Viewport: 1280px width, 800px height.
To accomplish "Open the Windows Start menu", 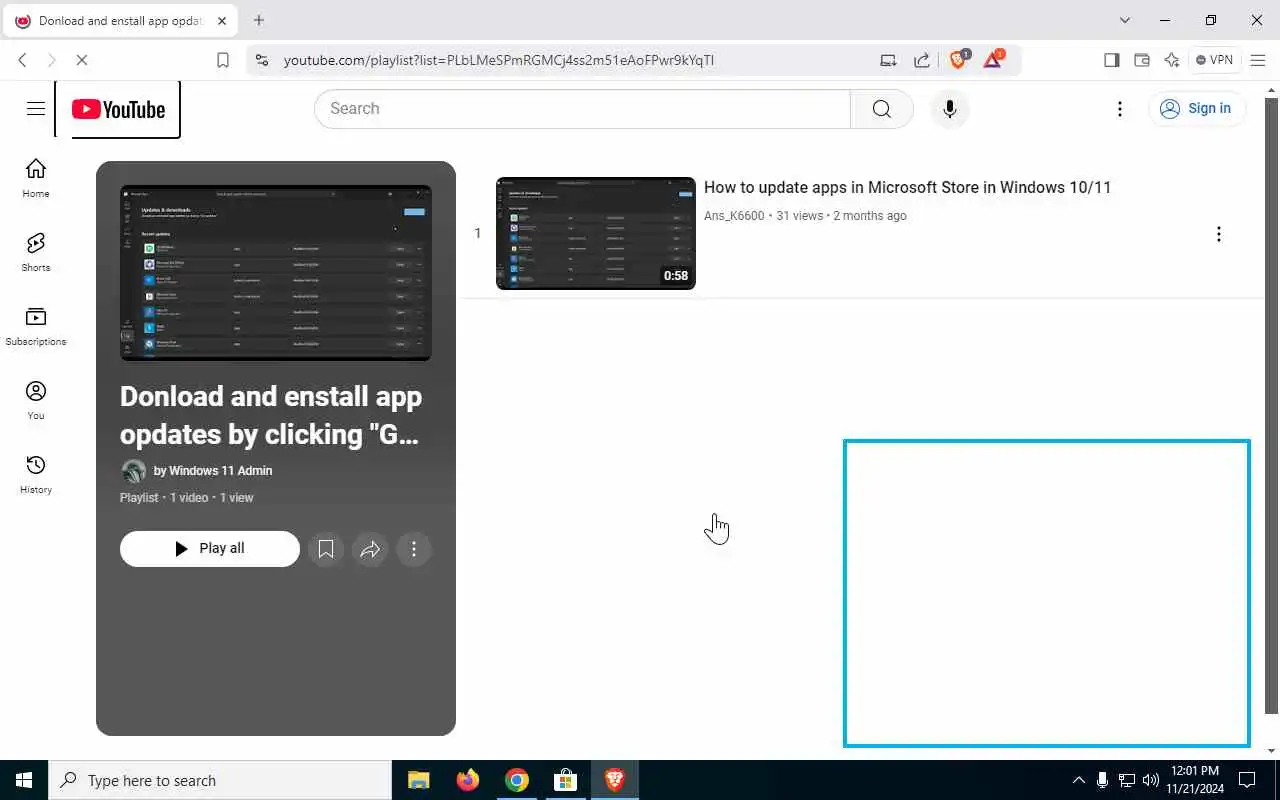I will (x=24, y=780).
